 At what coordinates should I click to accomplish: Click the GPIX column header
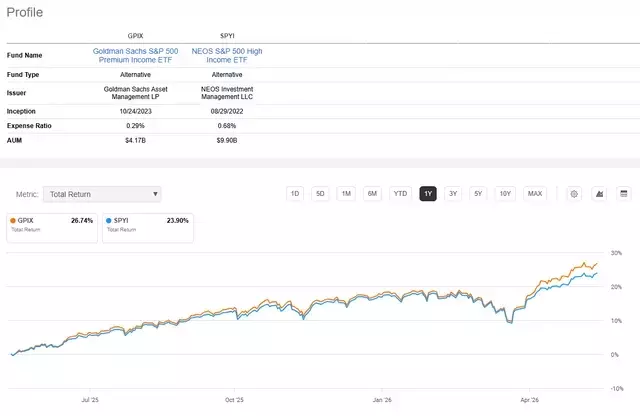point(136,36)
